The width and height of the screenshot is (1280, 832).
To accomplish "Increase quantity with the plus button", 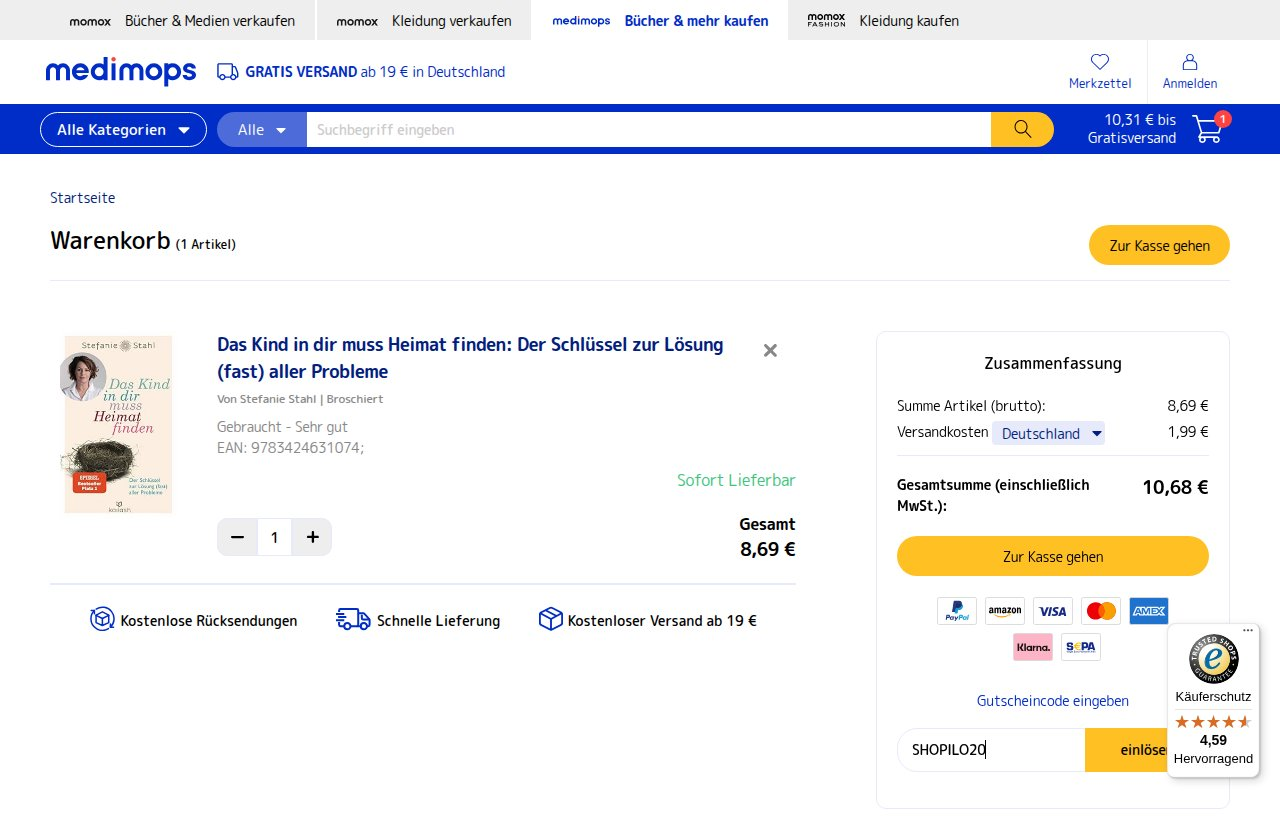I will click(312, 537).
